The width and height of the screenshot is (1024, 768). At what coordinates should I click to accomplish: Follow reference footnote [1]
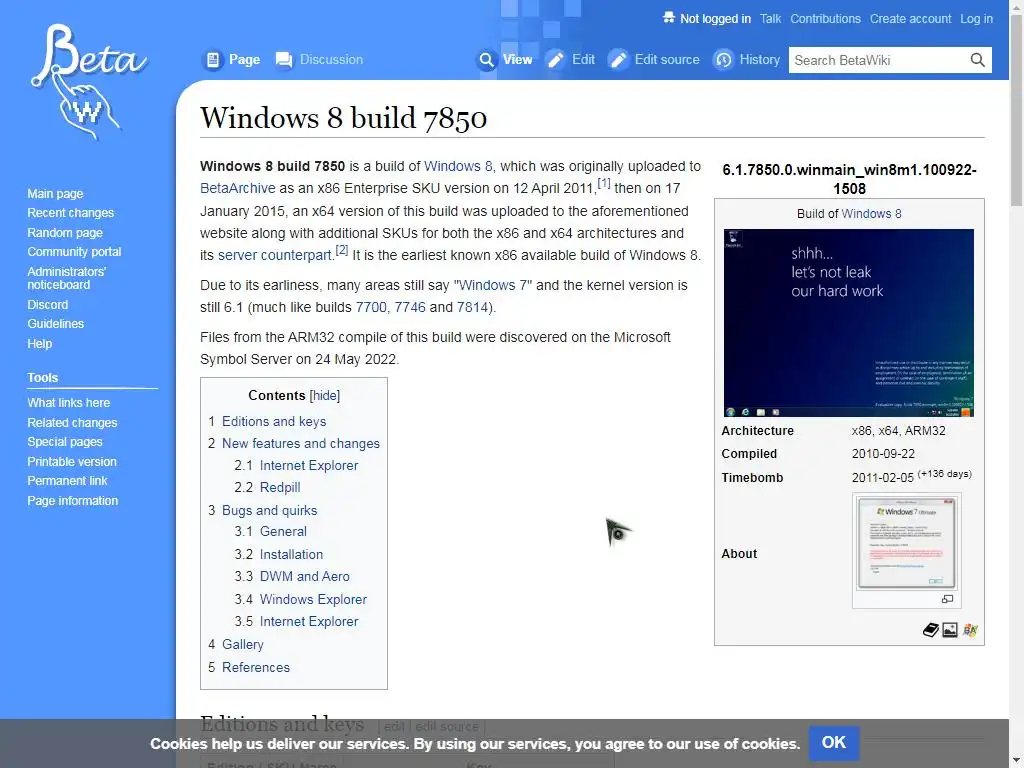(x=603, y=183)
